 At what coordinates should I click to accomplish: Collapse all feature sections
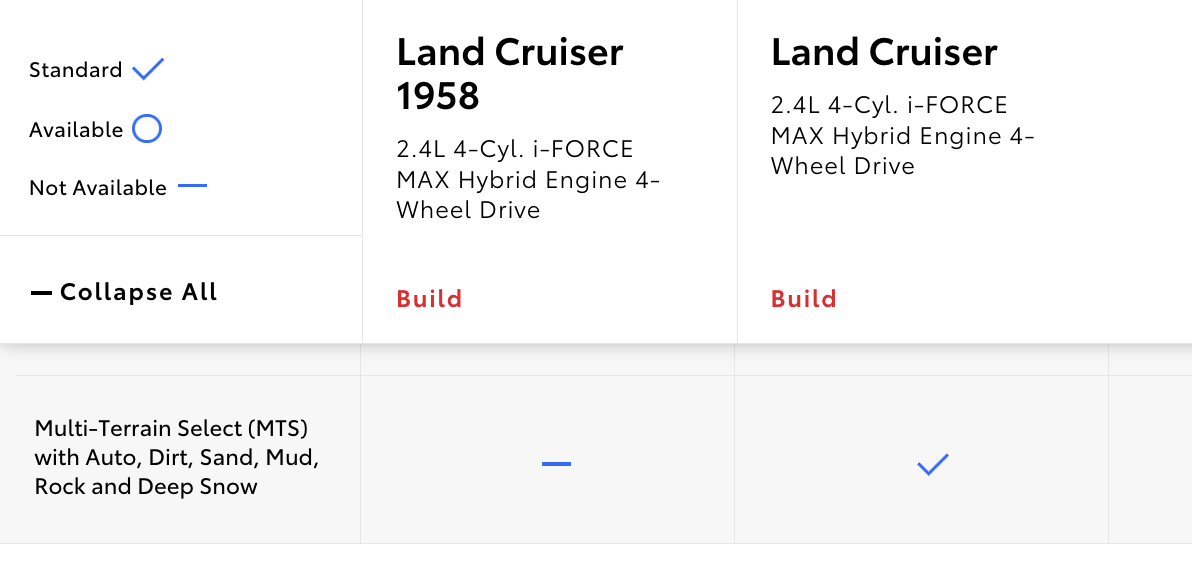(124, 292)
